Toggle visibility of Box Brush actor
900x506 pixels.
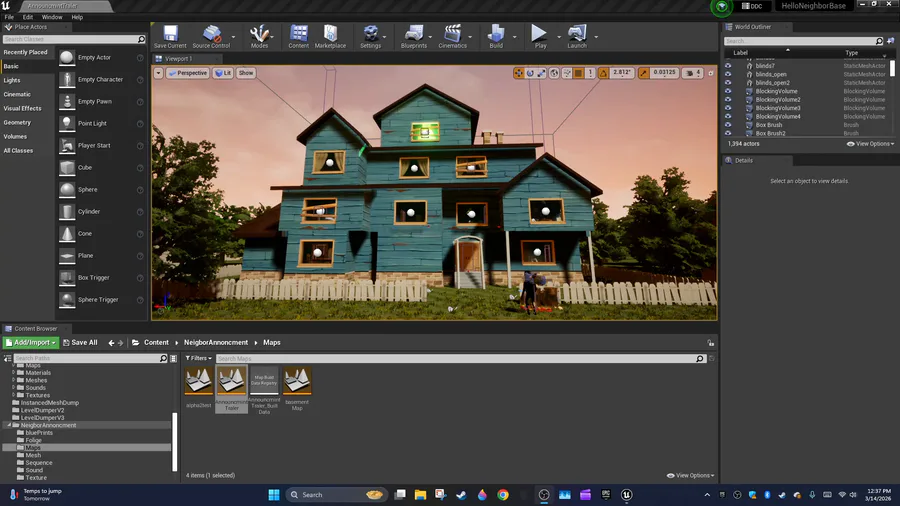728,125
